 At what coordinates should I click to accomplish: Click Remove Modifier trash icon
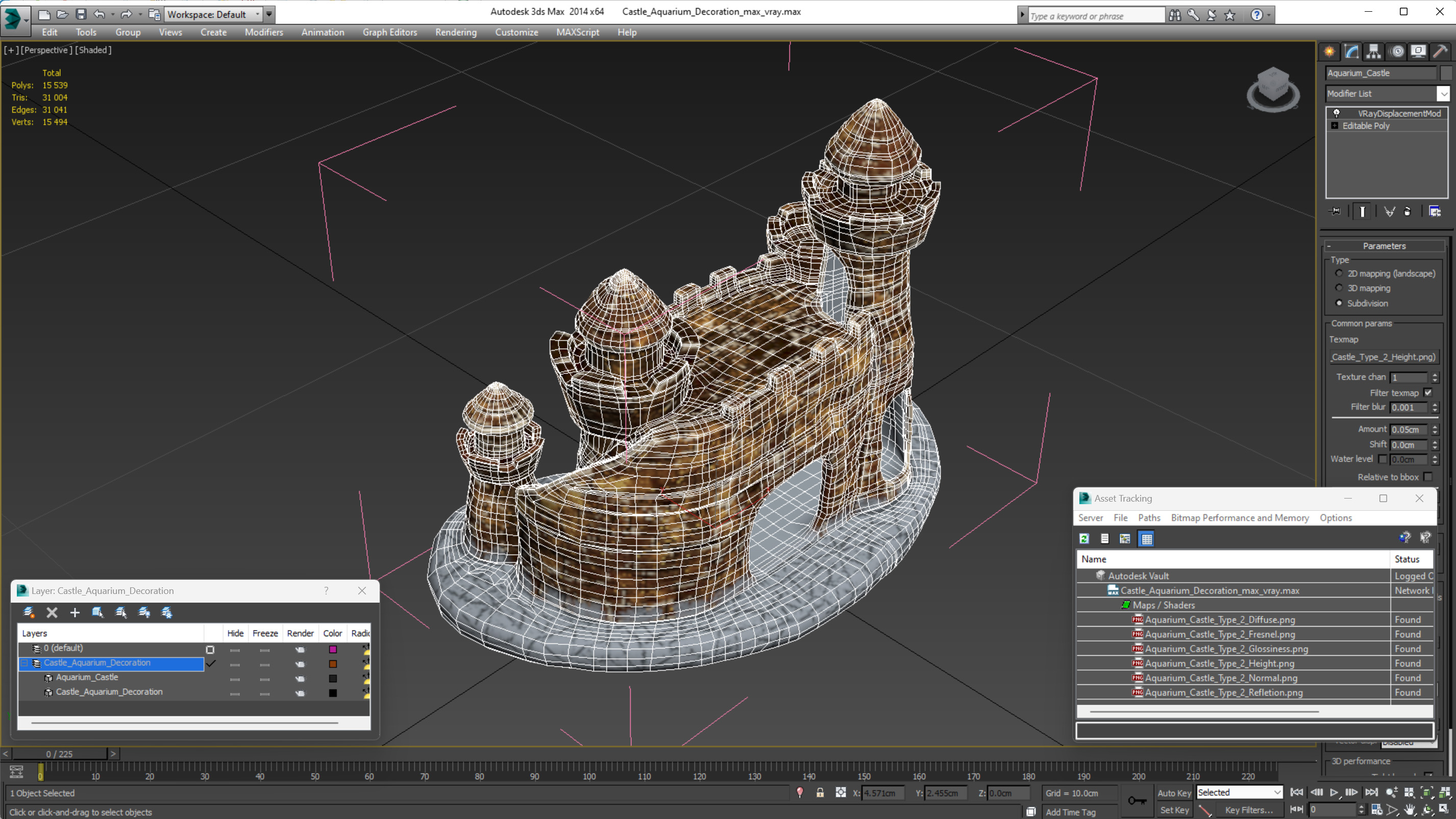coord(1408,211)
